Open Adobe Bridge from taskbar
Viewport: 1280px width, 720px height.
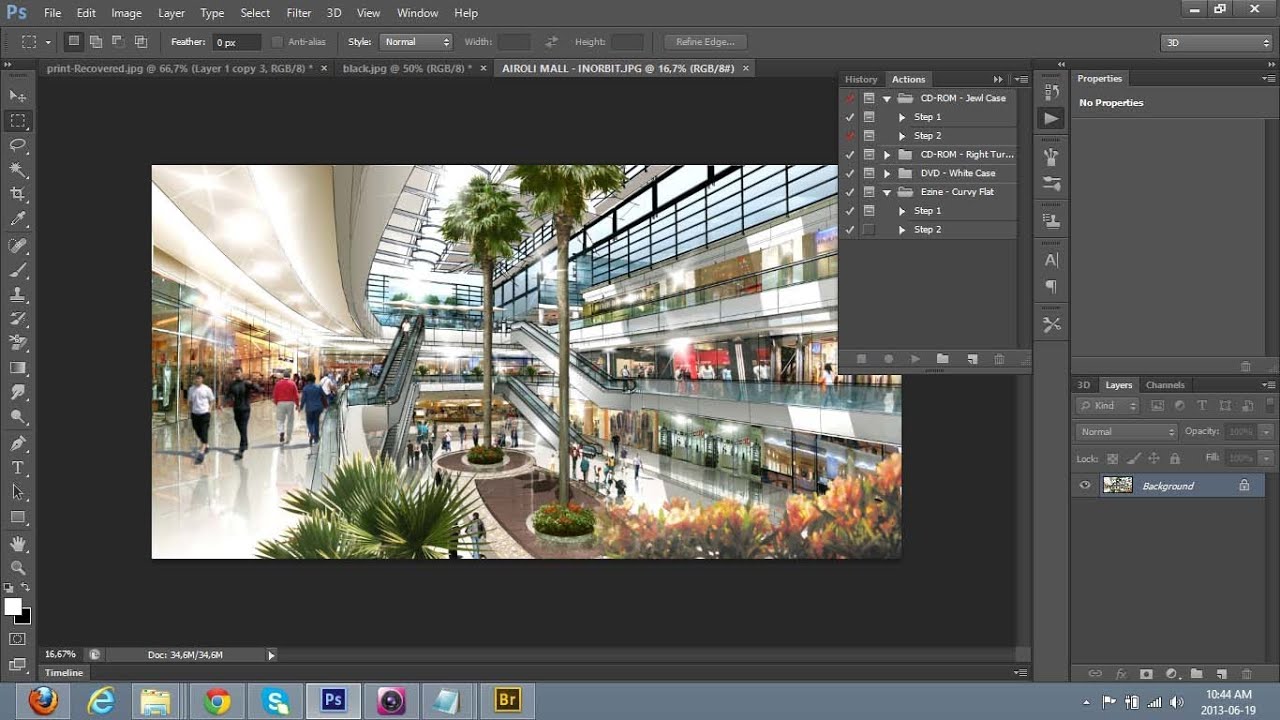click(507, 701)
